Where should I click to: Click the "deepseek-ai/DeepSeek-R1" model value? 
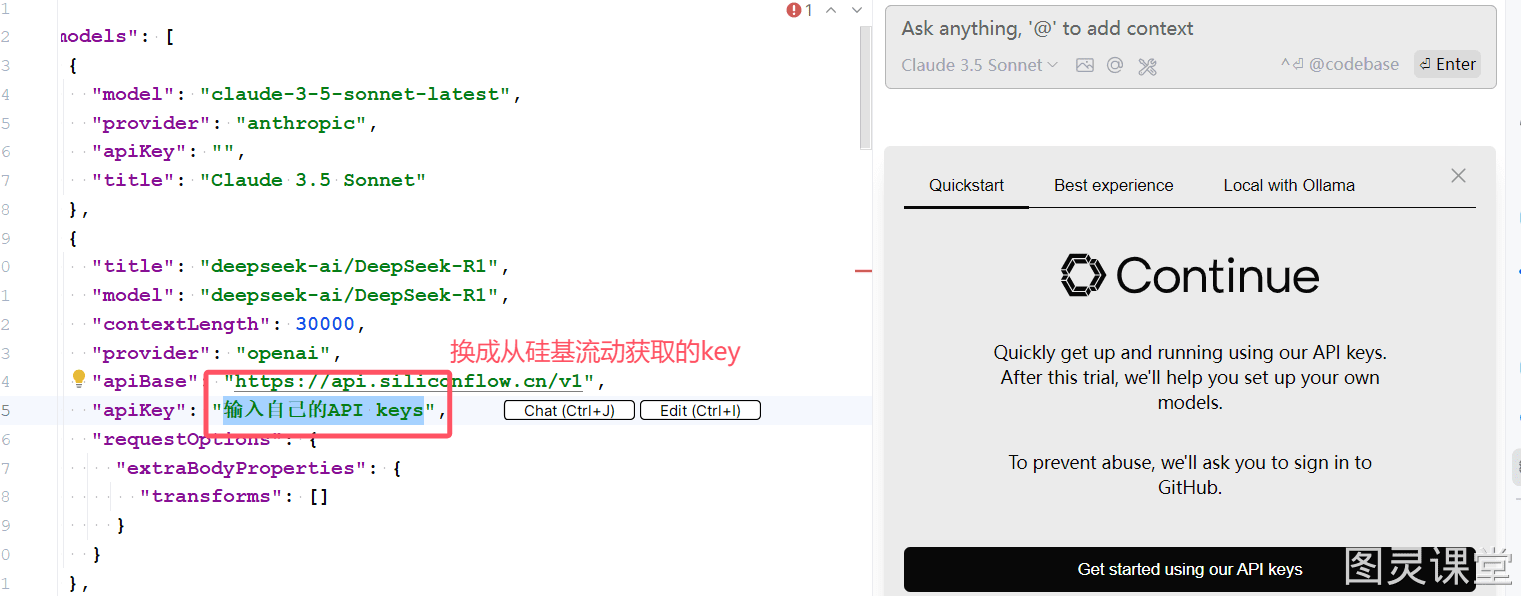[x=350, y=295]
